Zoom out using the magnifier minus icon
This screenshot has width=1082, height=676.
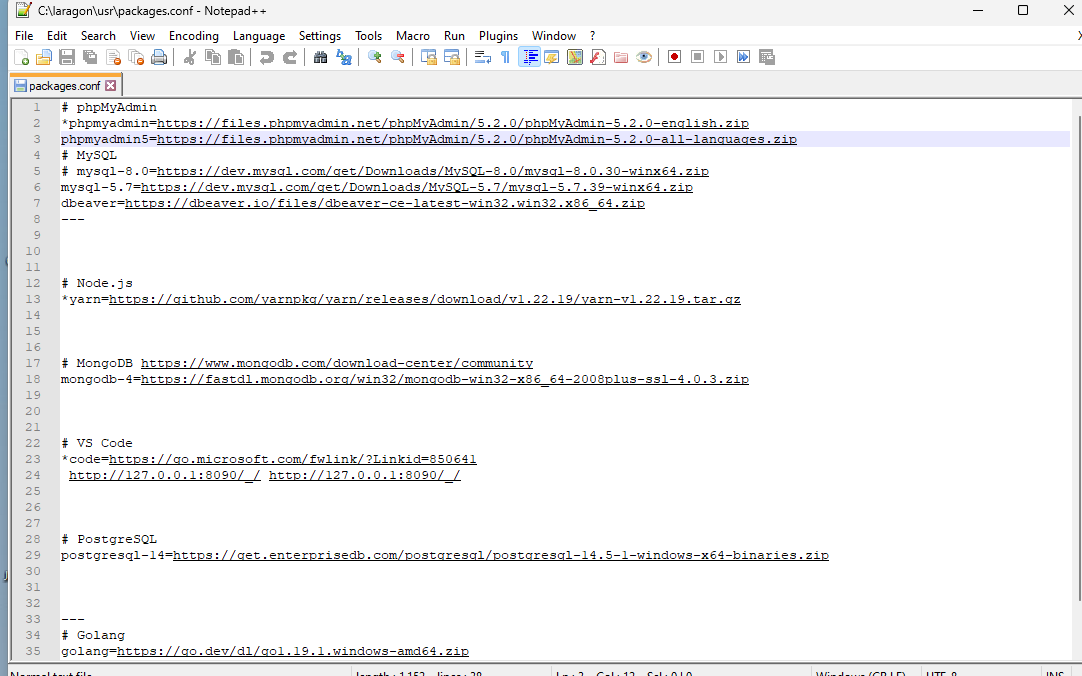[397, 57]
